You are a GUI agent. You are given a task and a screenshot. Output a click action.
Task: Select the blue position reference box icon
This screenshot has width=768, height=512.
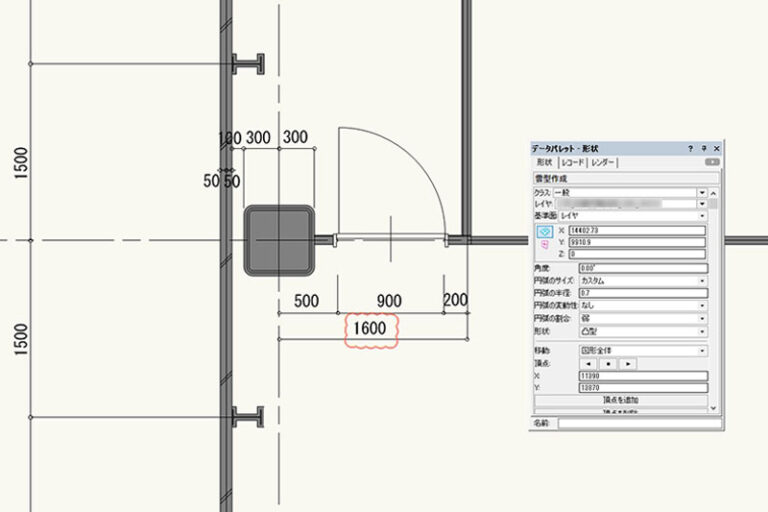click(x=545, y=229)
